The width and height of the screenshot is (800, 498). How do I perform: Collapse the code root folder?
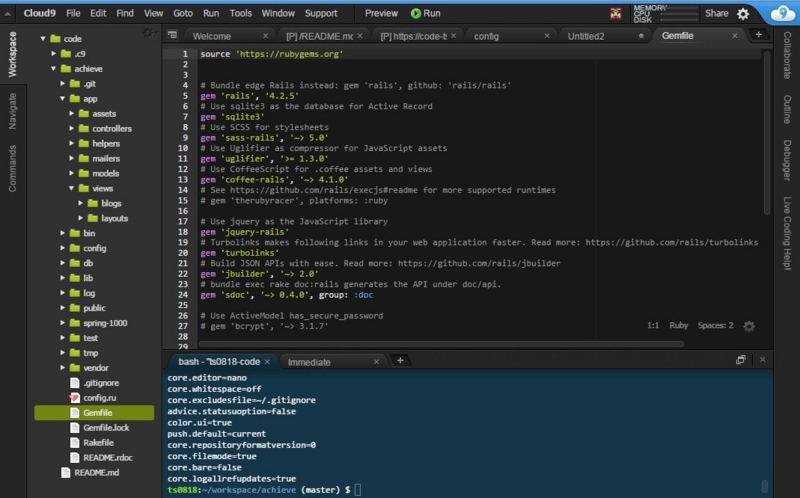pos(43,39)
